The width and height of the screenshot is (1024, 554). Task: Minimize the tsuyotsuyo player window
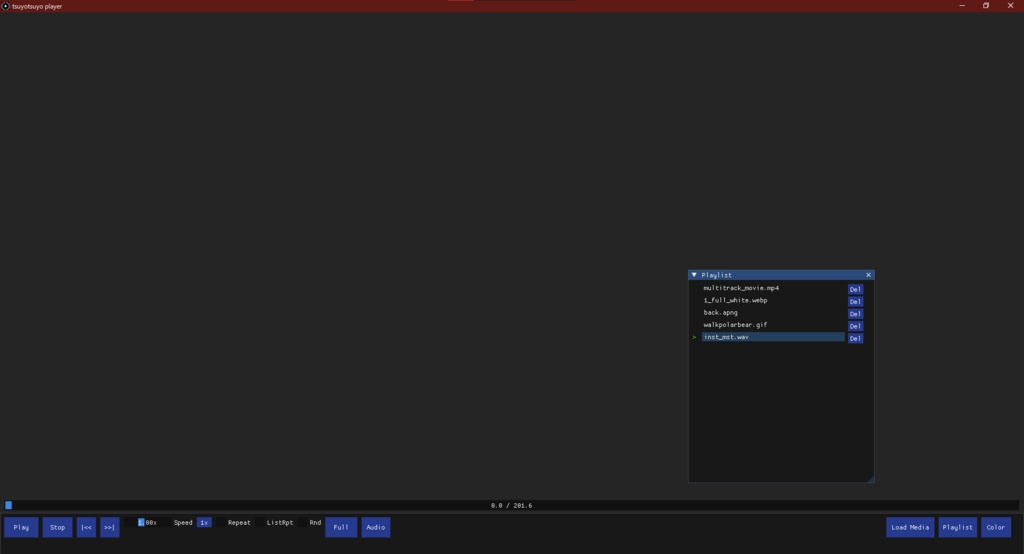tap(962, 6)
